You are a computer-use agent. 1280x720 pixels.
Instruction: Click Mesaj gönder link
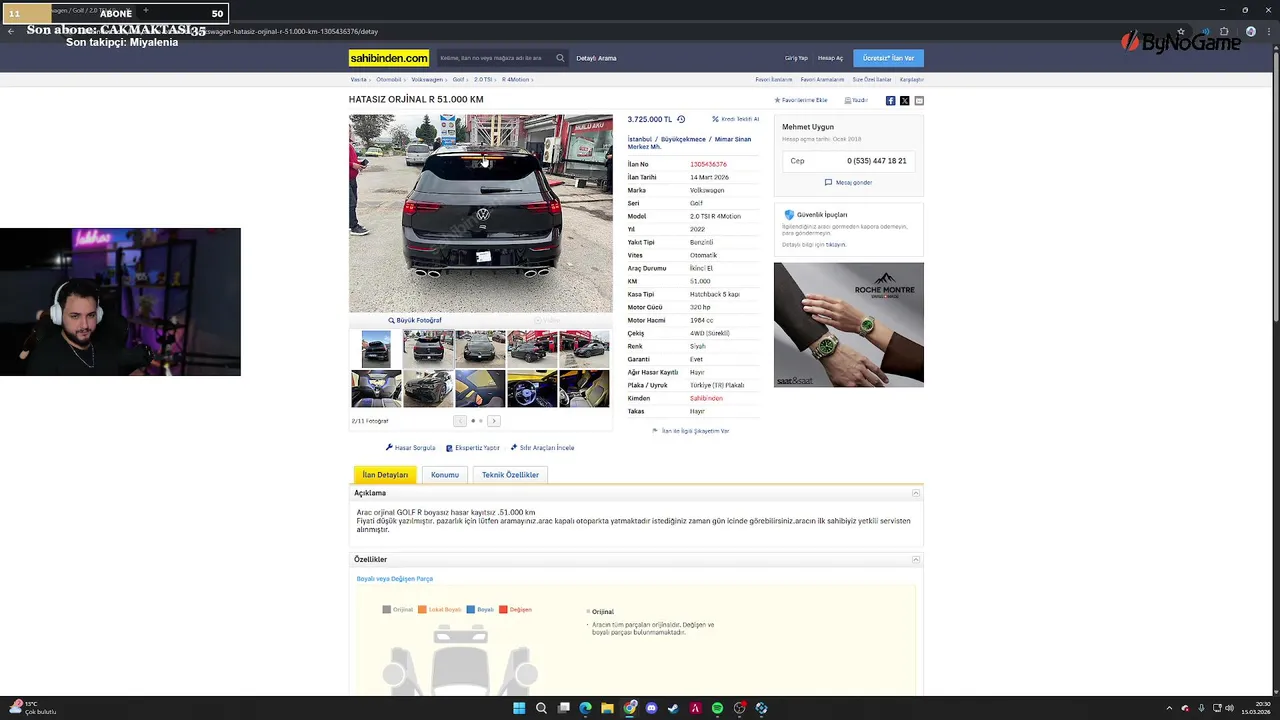(848, 182)
